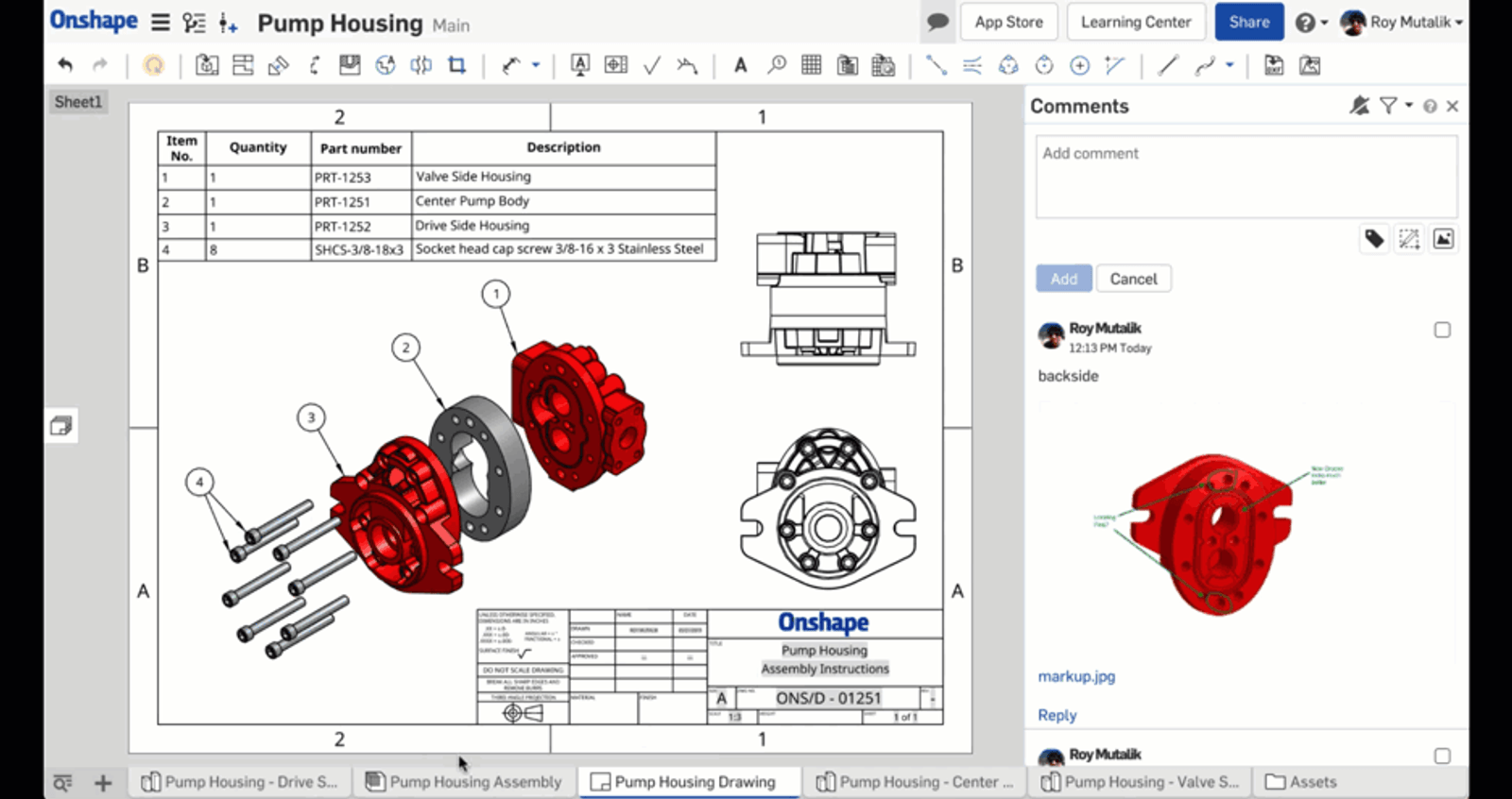
Task: Attach an image using the picture icon
Action: click(x=1443, y=239)
